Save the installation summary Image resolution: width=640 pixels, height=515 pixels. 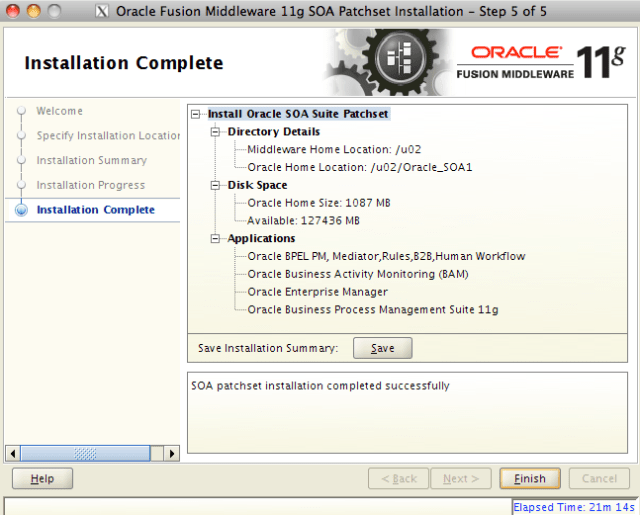pyautogui.click(x=382, y=348)
